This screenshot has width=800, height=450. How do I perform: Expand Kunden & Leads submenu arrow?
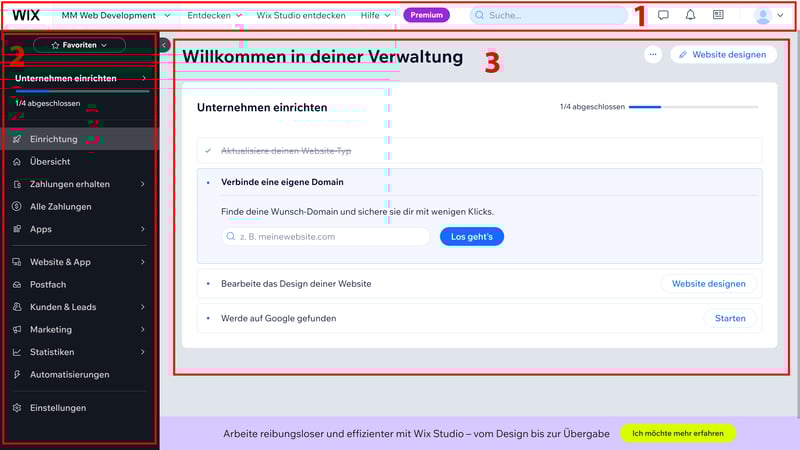coord(143,307)
